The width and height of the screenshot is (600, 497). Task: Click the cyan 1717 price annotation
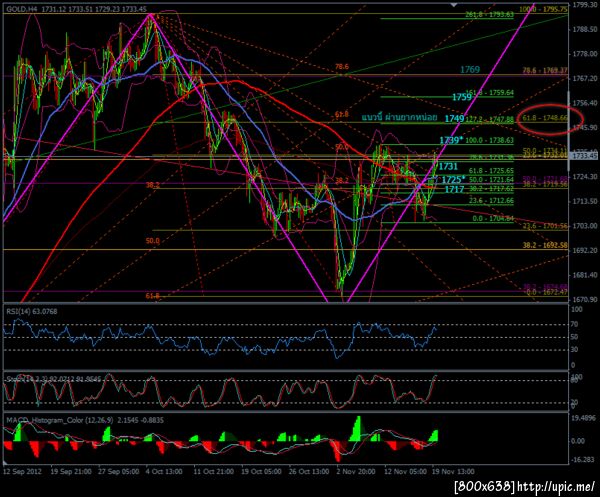tap(454, 189)
